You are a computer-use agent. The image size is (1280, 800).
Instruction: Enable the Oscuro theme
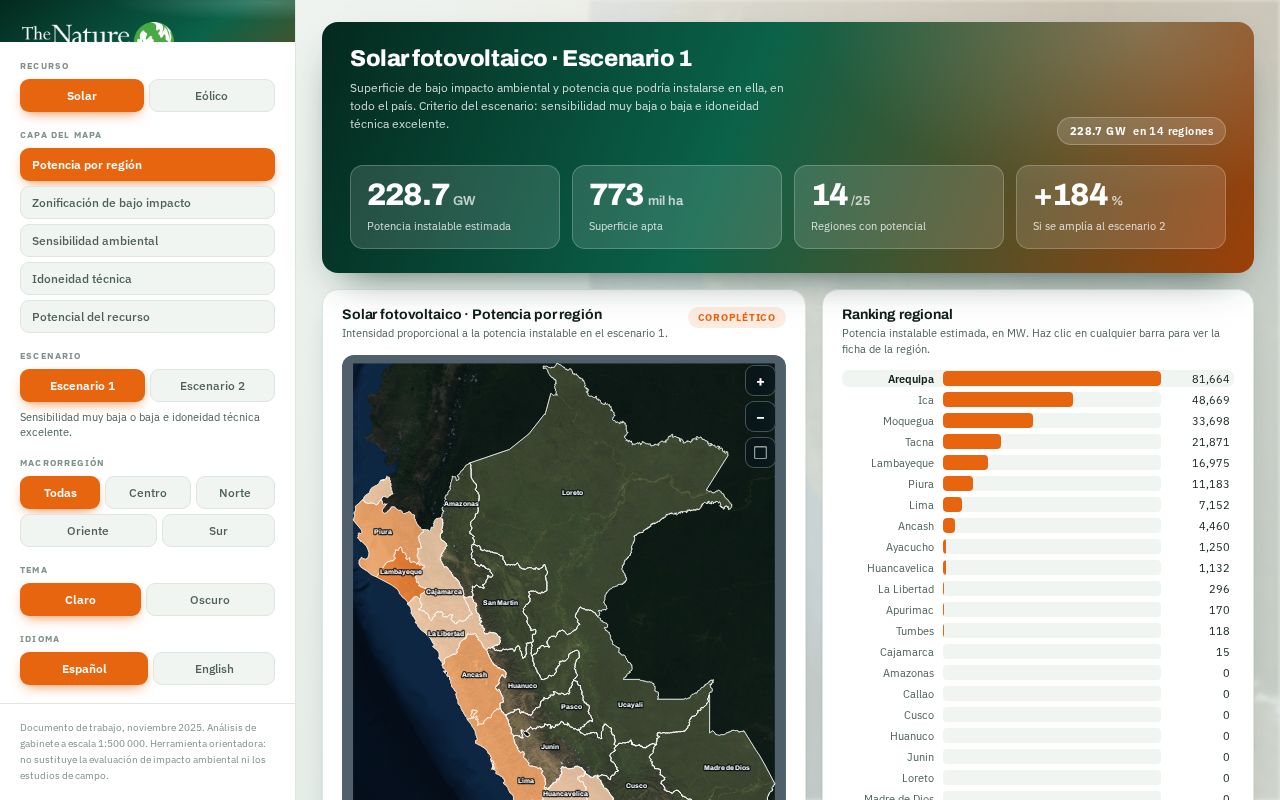click(x=210, y=600)
